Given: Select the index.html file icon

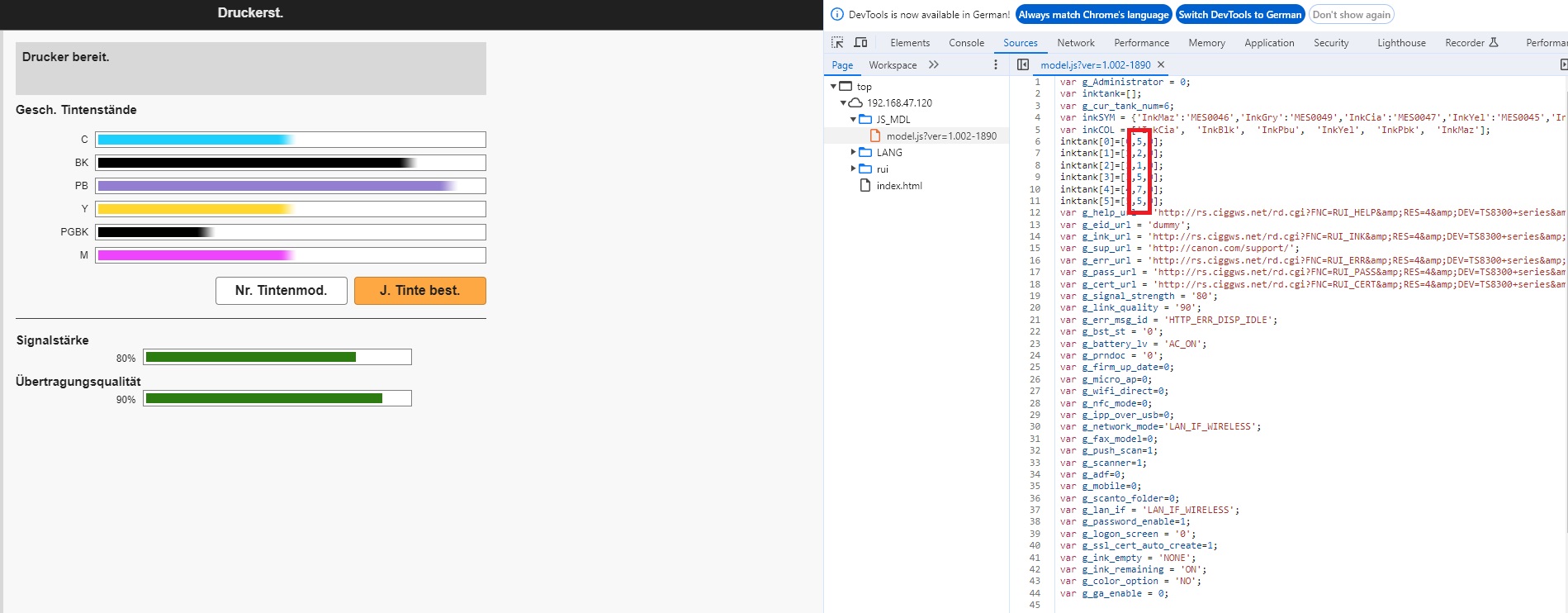Looking at the screenshot, I should [x=865, y=185].
